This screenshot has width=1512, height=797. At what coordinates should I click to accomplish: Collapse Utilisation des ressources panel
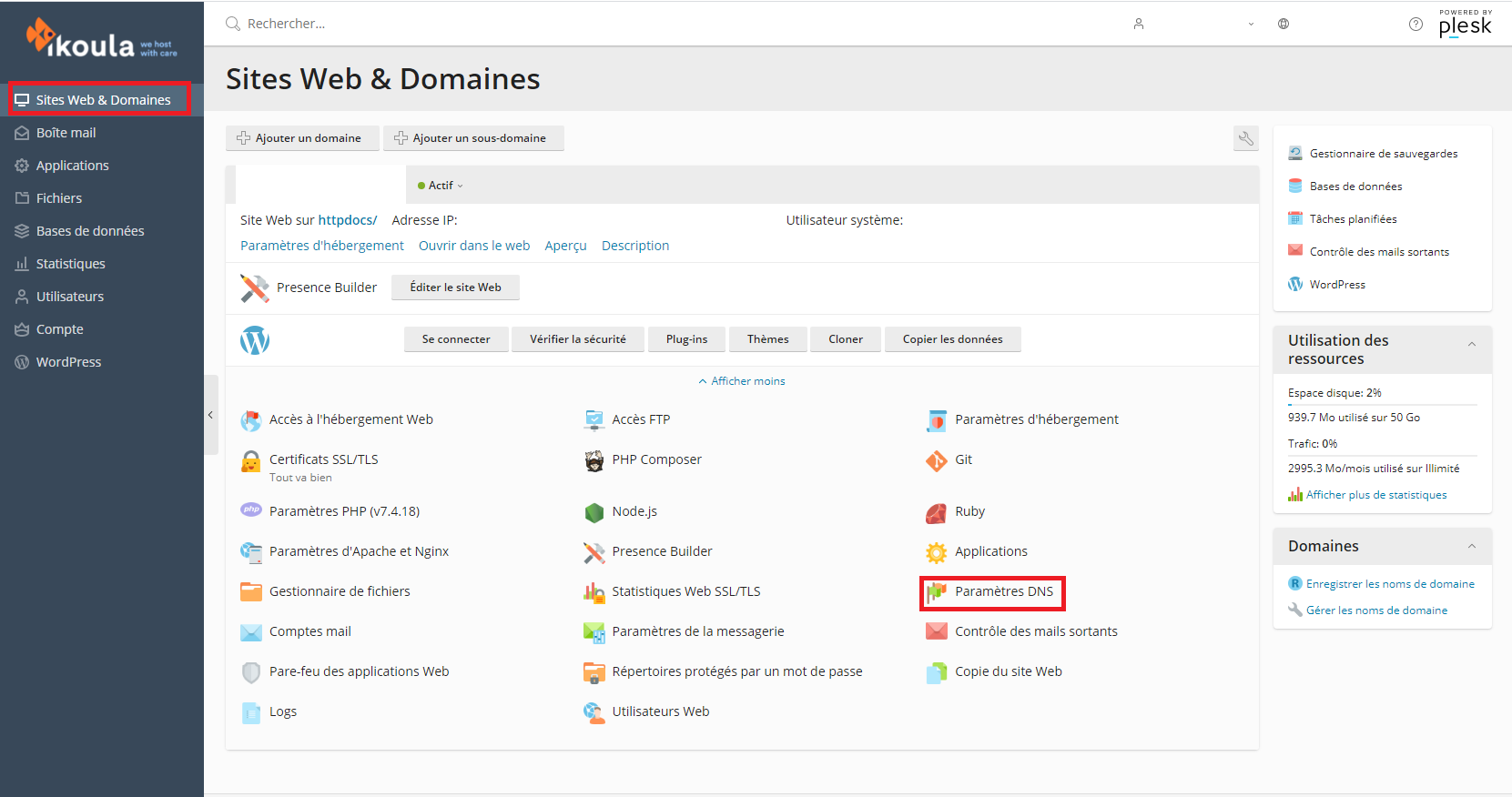[1472, 344]
